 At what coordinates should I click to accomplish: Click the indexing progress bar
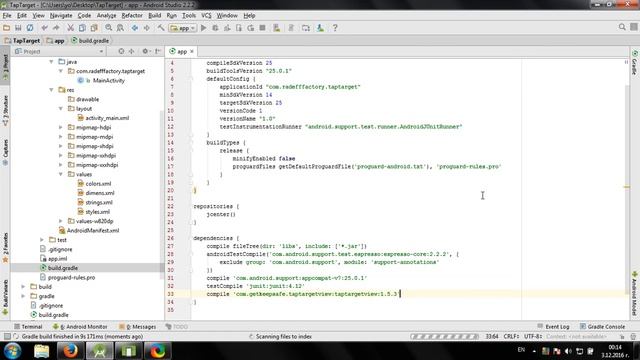tap(444, 337)
